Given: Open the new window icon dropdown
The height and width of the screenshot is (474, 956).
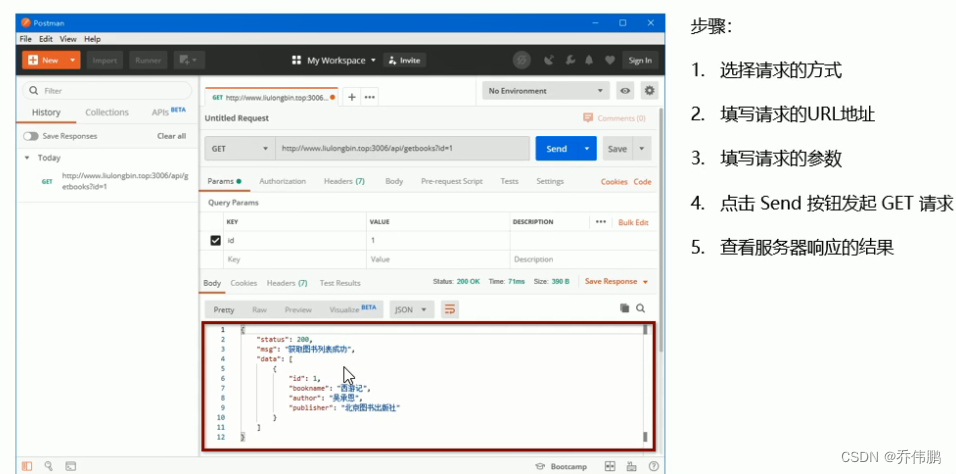Looking at the screenshot, I should pyautogui.click(x=188, y=60).
